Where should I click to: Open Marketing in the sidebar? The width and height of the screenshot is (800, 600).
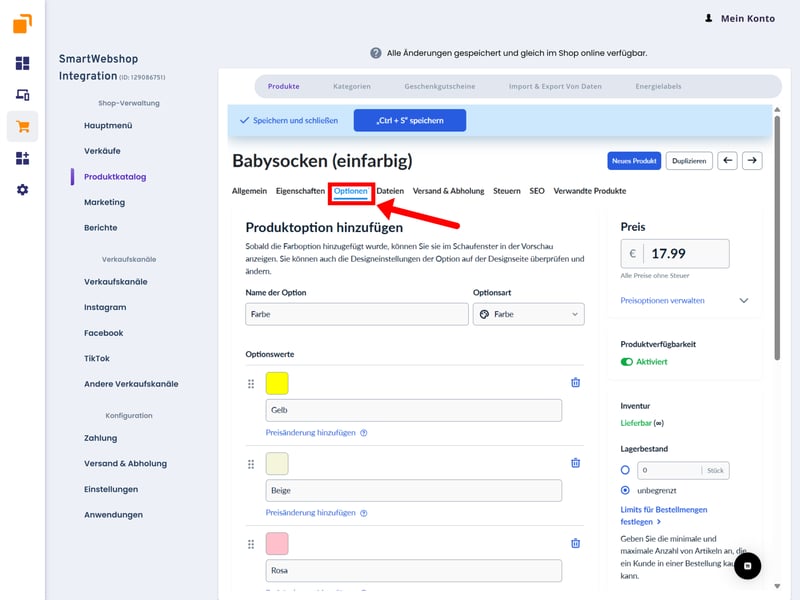click(105, 202)
